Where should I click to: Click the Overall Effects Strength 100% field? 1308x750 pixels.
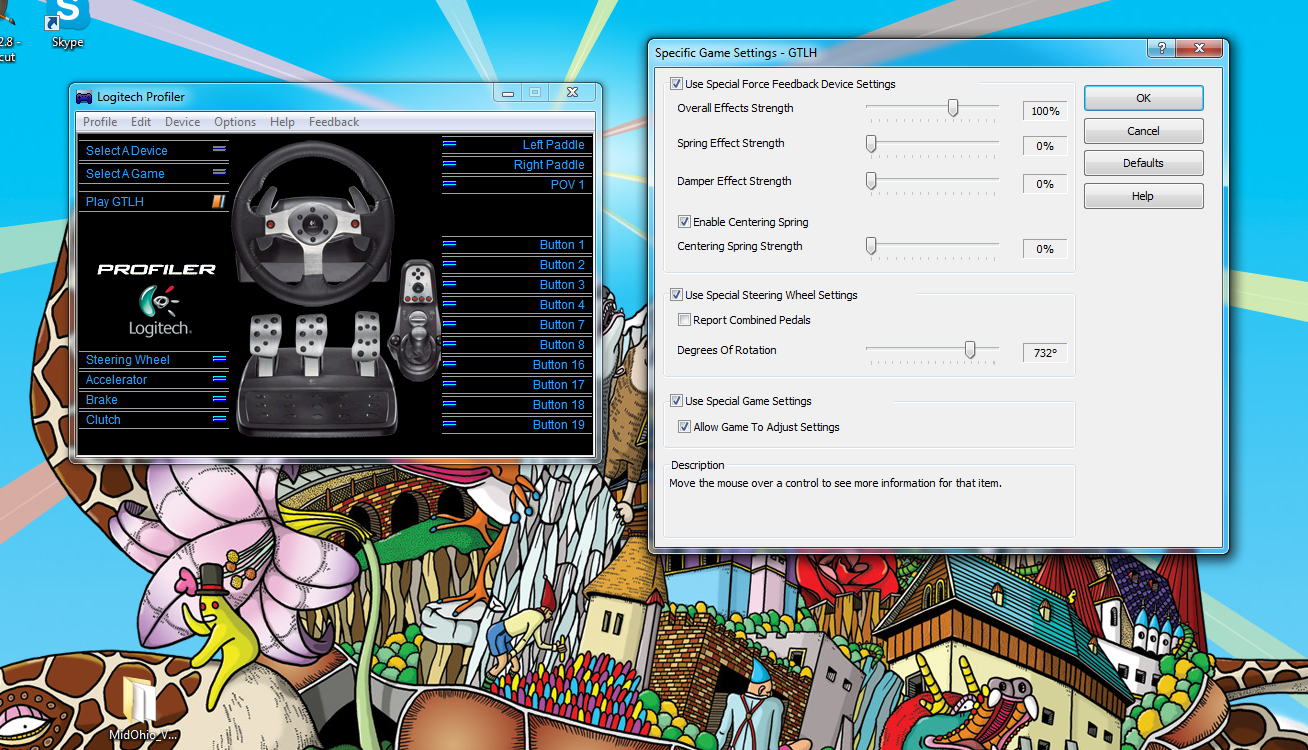[x=1045, y=111]
